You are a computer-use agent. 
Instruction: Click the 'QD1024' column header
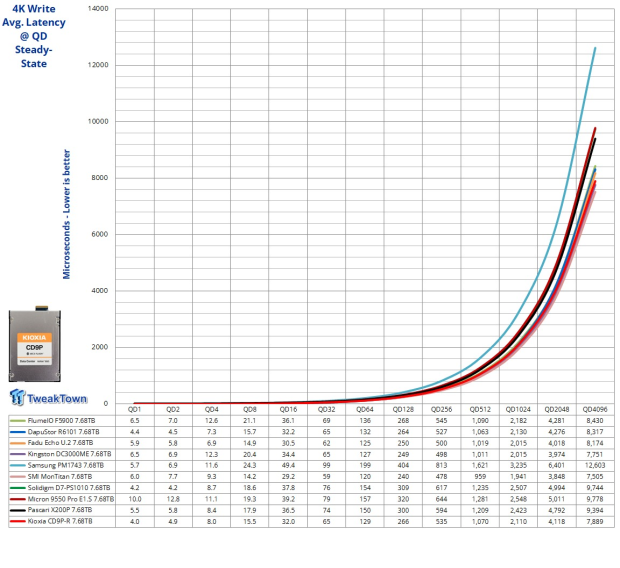[518, 409]
